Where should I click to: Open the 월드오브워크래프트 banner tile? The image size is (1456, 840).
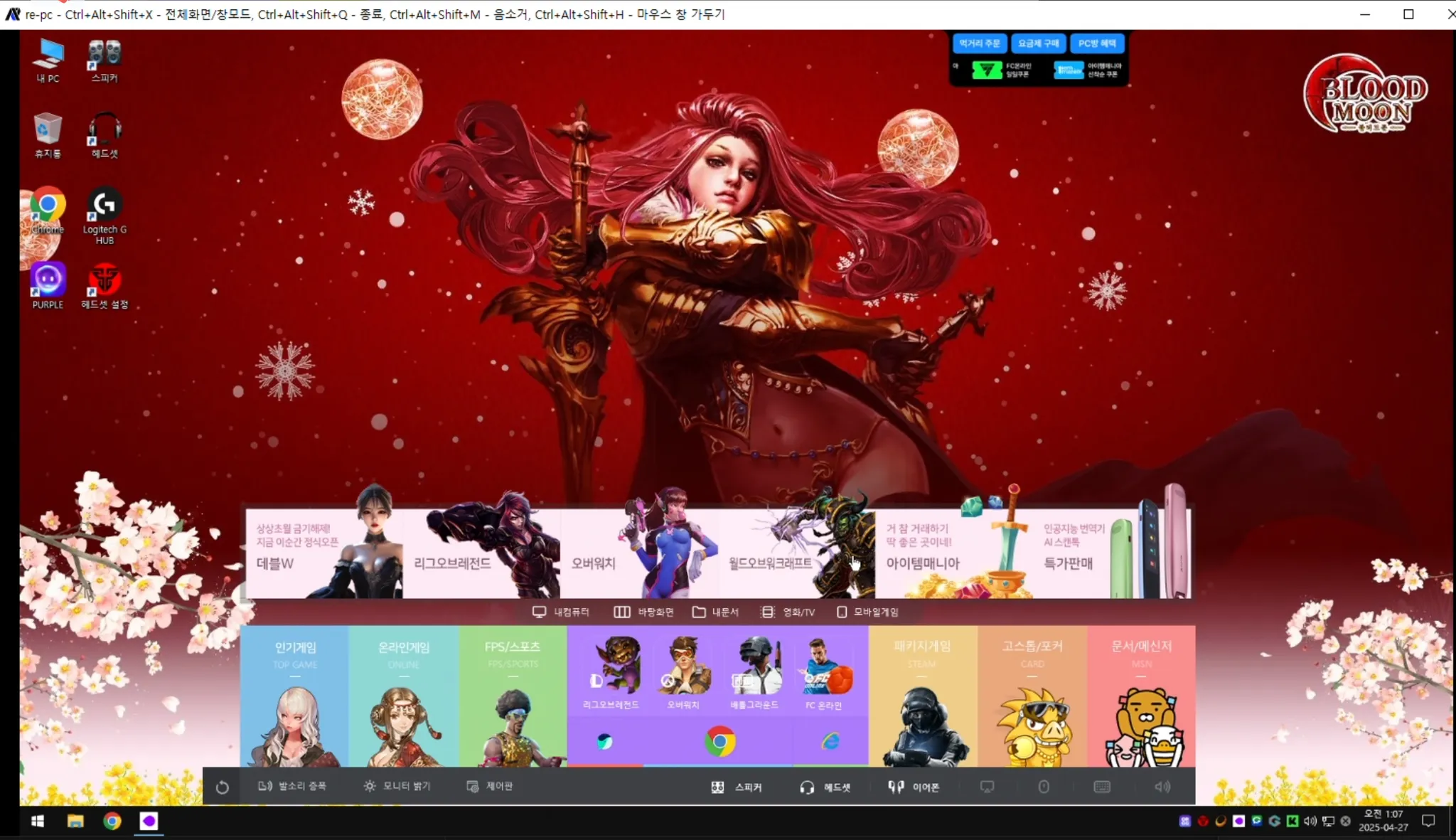point(796,553)
